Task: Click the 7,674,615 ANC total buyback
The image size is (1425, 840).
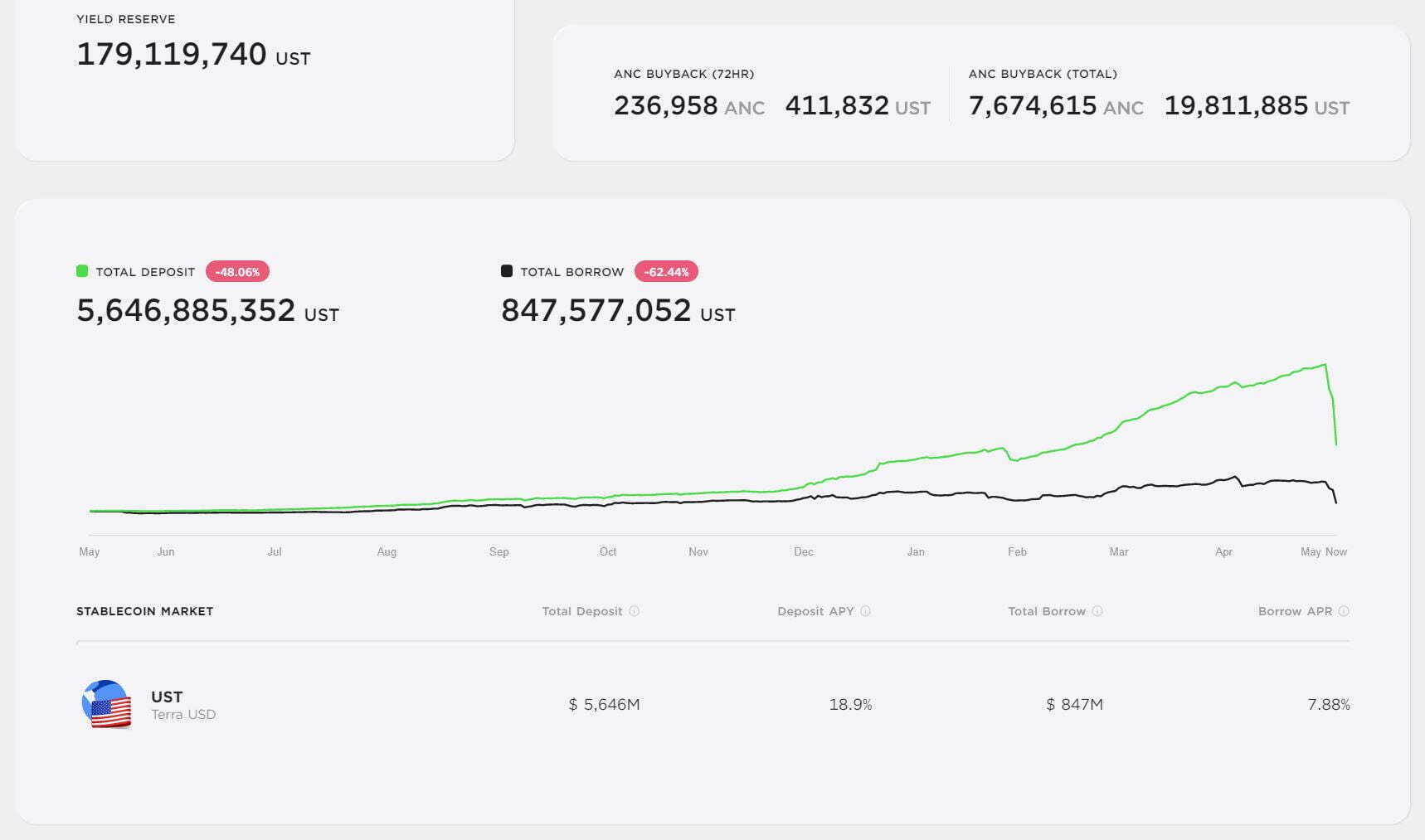Action: [x=1056, y=106]
